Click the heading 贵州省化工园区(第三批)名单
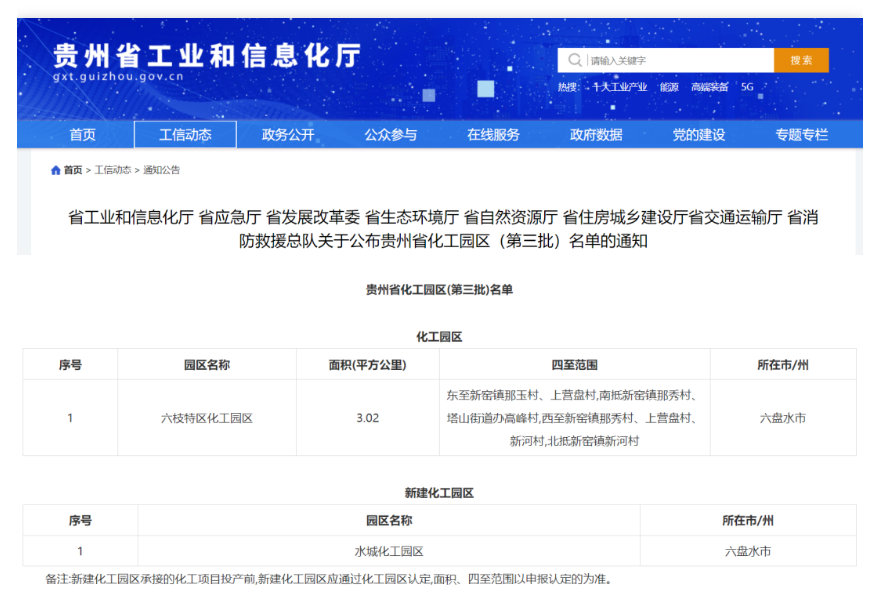The width and height of the screenshot is (877, 600). click(439, 290)
